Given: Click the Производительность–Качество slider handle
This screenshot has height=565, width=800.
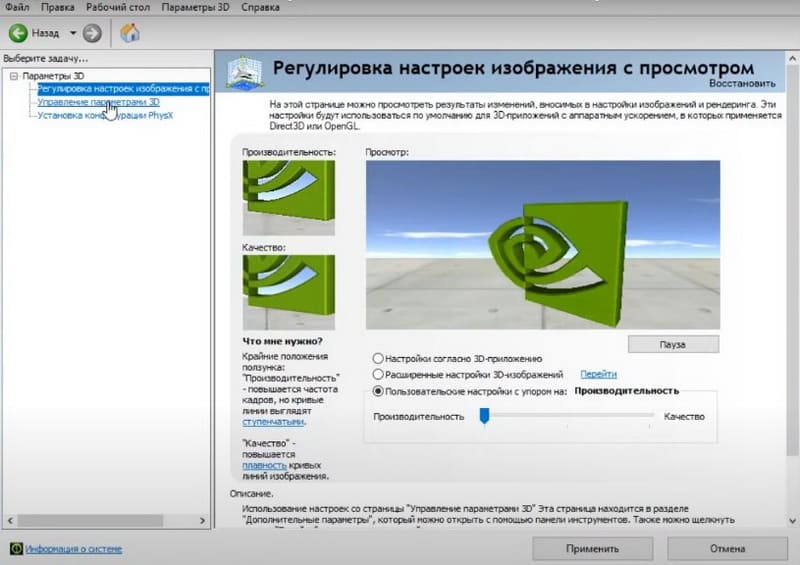Looking at the screenshot, I should click(x=483, y=416).
